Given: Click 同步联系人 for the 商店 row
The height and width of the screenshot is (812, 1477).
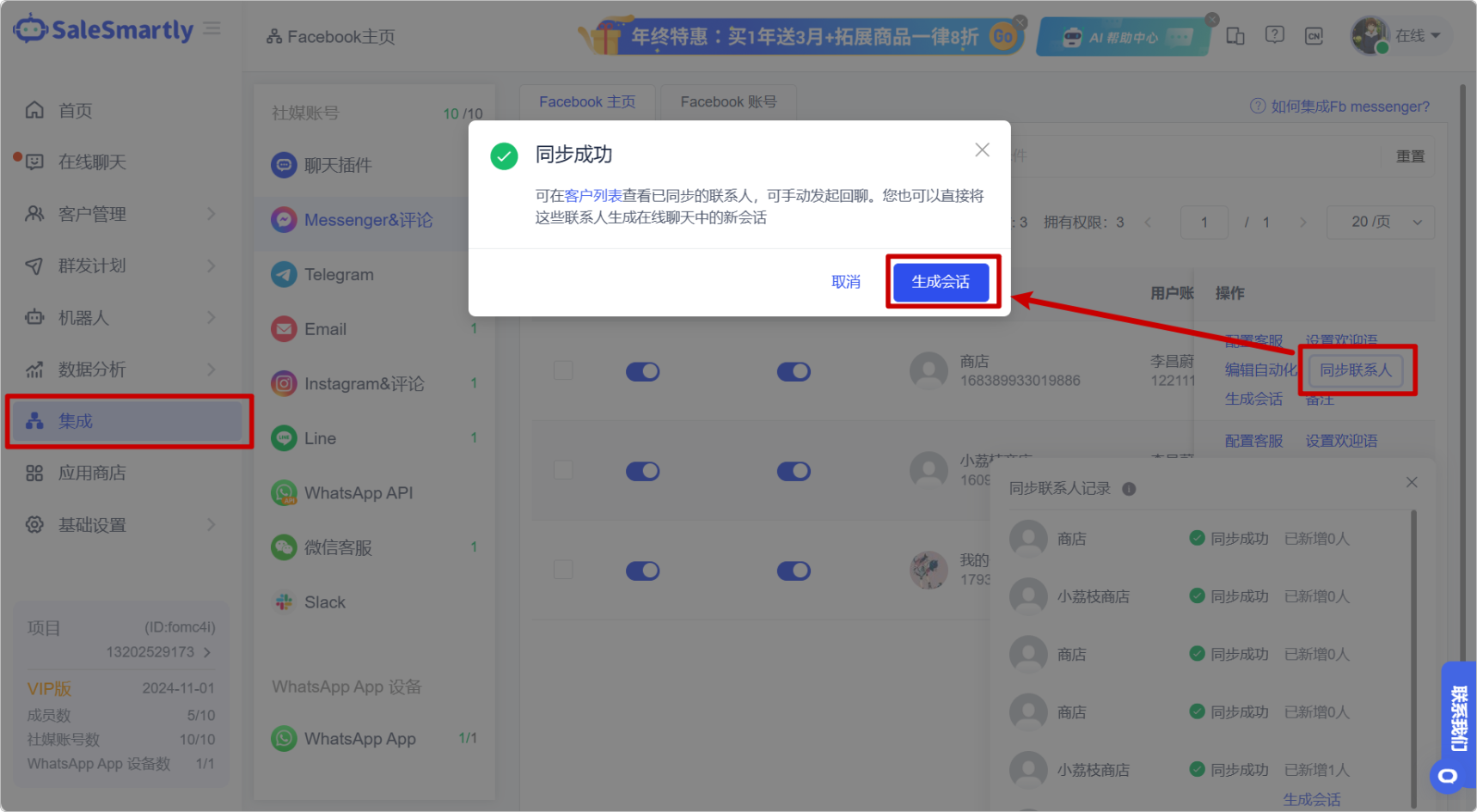Looking at the screenshot, I should [x=1355, y=370].
